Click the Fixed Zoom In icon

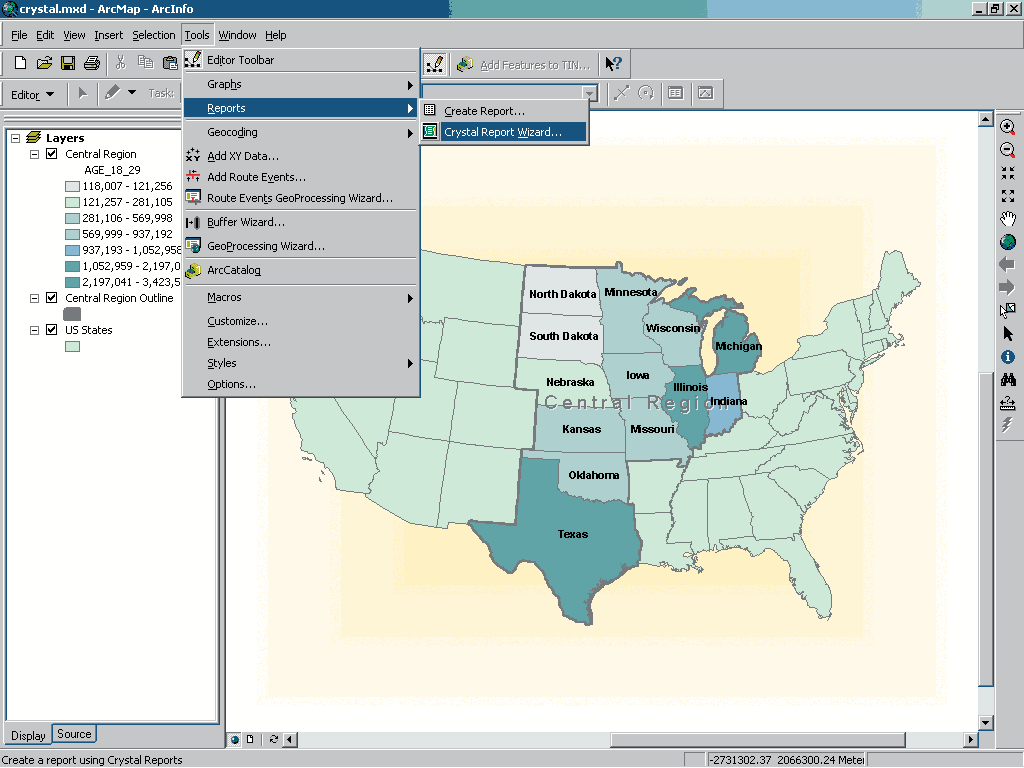[x=1008, y=172]
